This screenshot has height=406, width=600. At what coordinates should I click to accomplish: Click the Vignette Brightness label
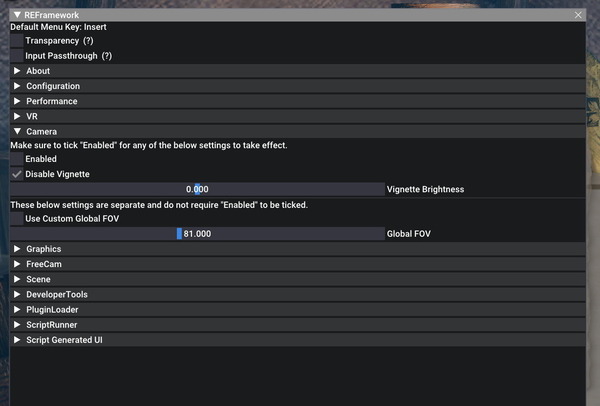coord(426,189)
